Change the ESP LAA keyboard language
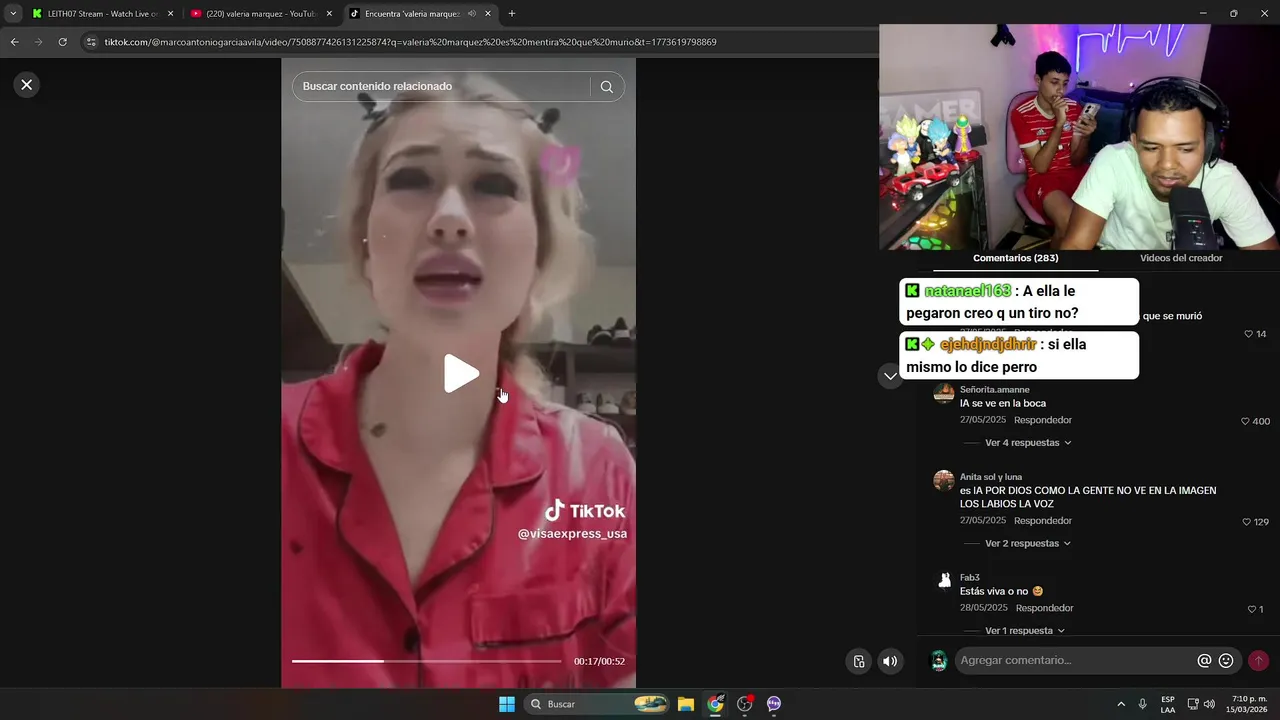 click(1168, 704)
